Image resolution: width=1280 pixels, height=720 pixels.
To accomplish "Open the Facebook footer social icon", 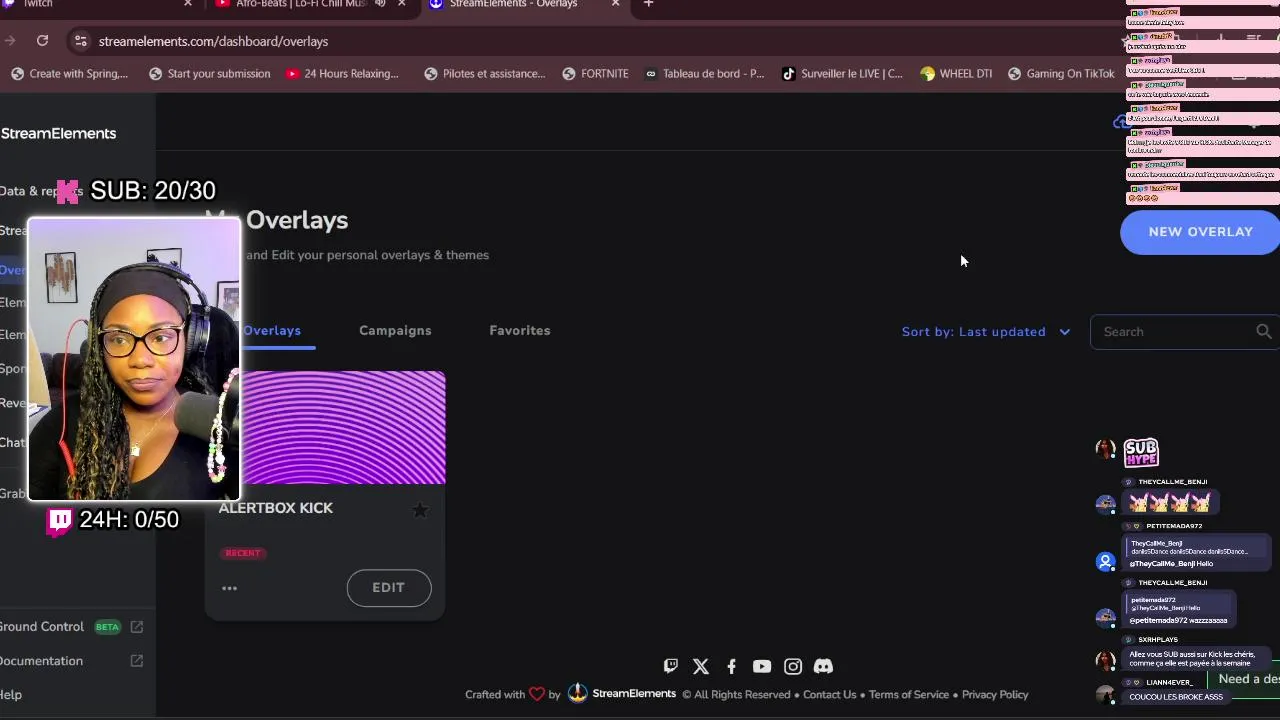I will [x=731, y=666].
